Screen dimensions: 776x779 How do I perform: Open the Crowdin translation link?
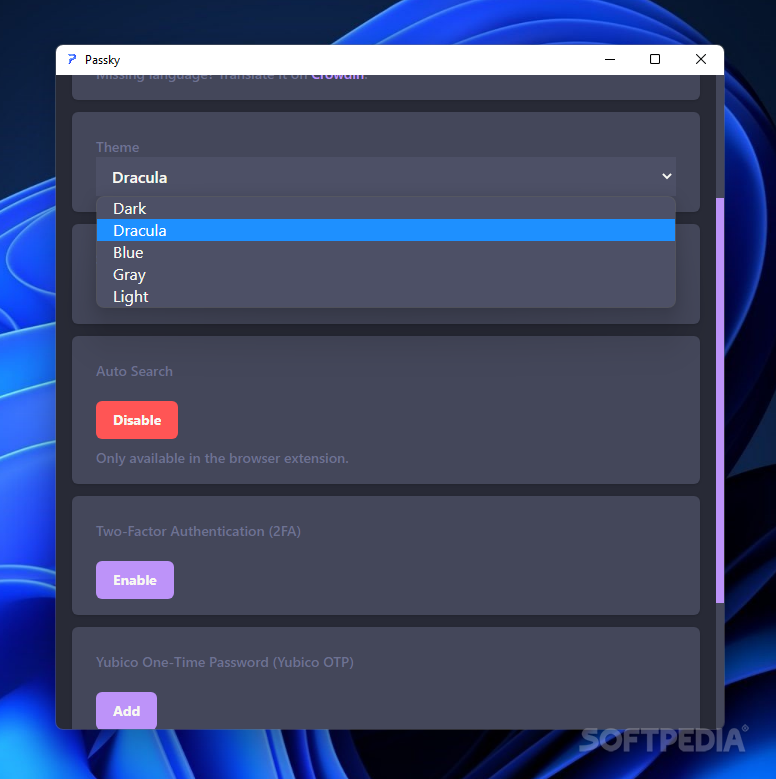coord(338,77)
